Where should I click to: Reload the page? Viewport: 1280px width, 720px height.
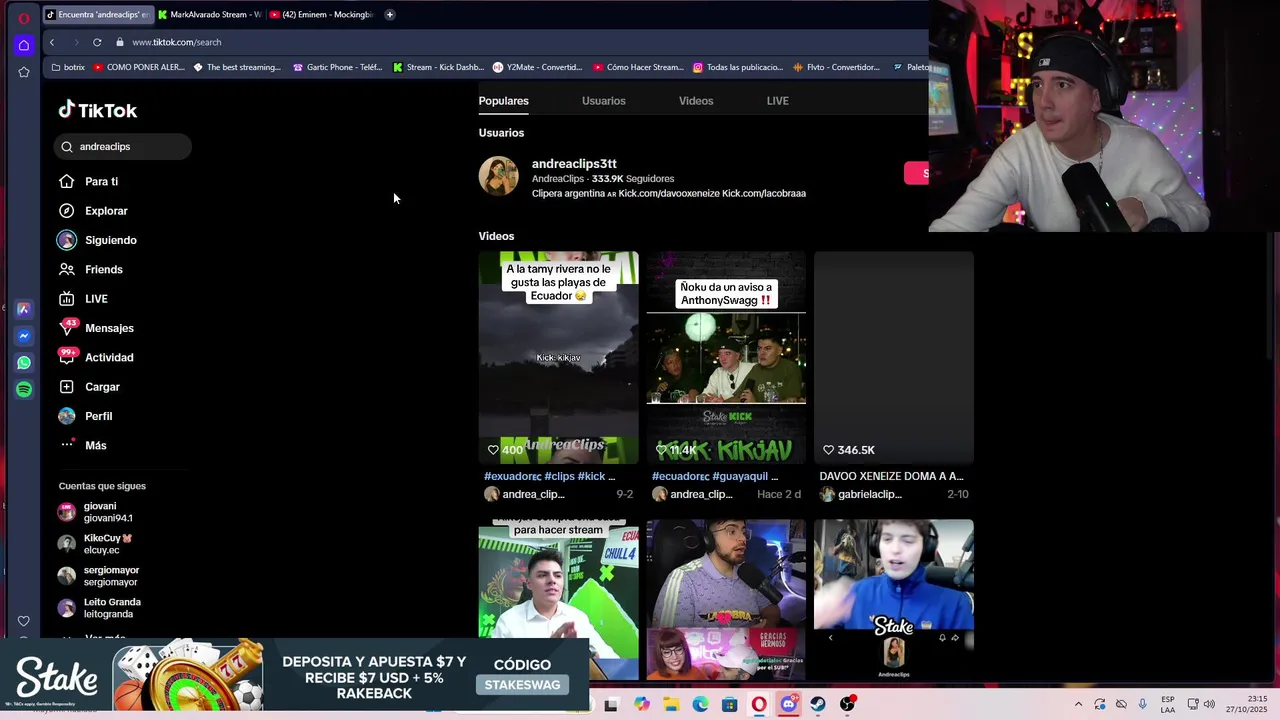pyautogui.click(x=97, y=42)
